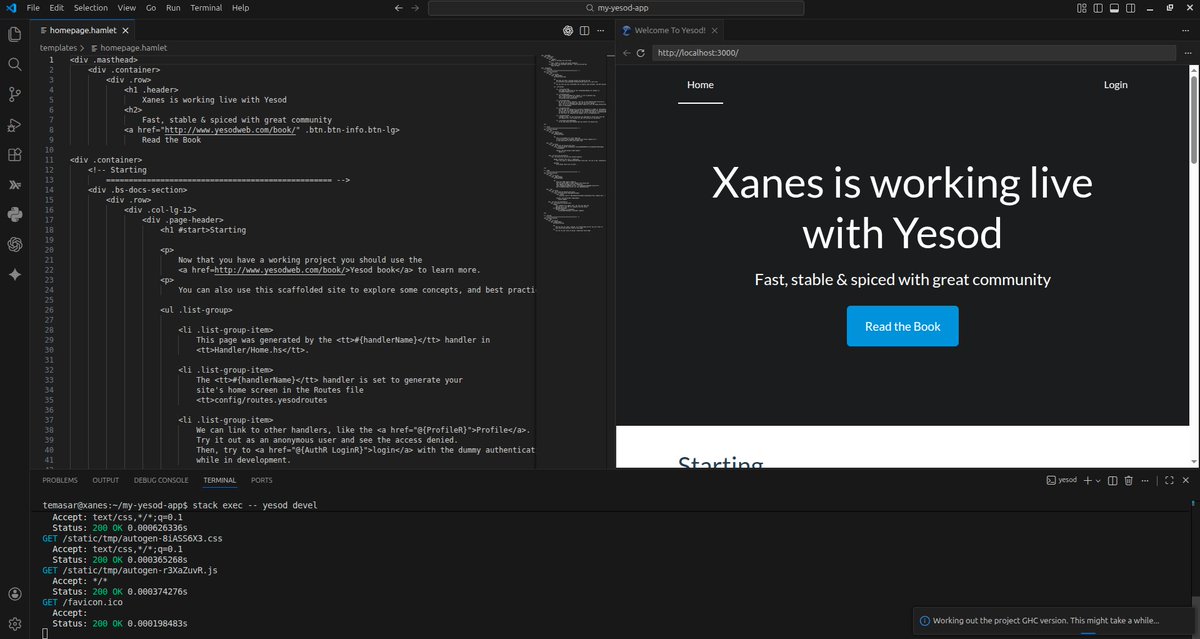
Task: Go back with title bar arrow
Action: tap(399, 7)
